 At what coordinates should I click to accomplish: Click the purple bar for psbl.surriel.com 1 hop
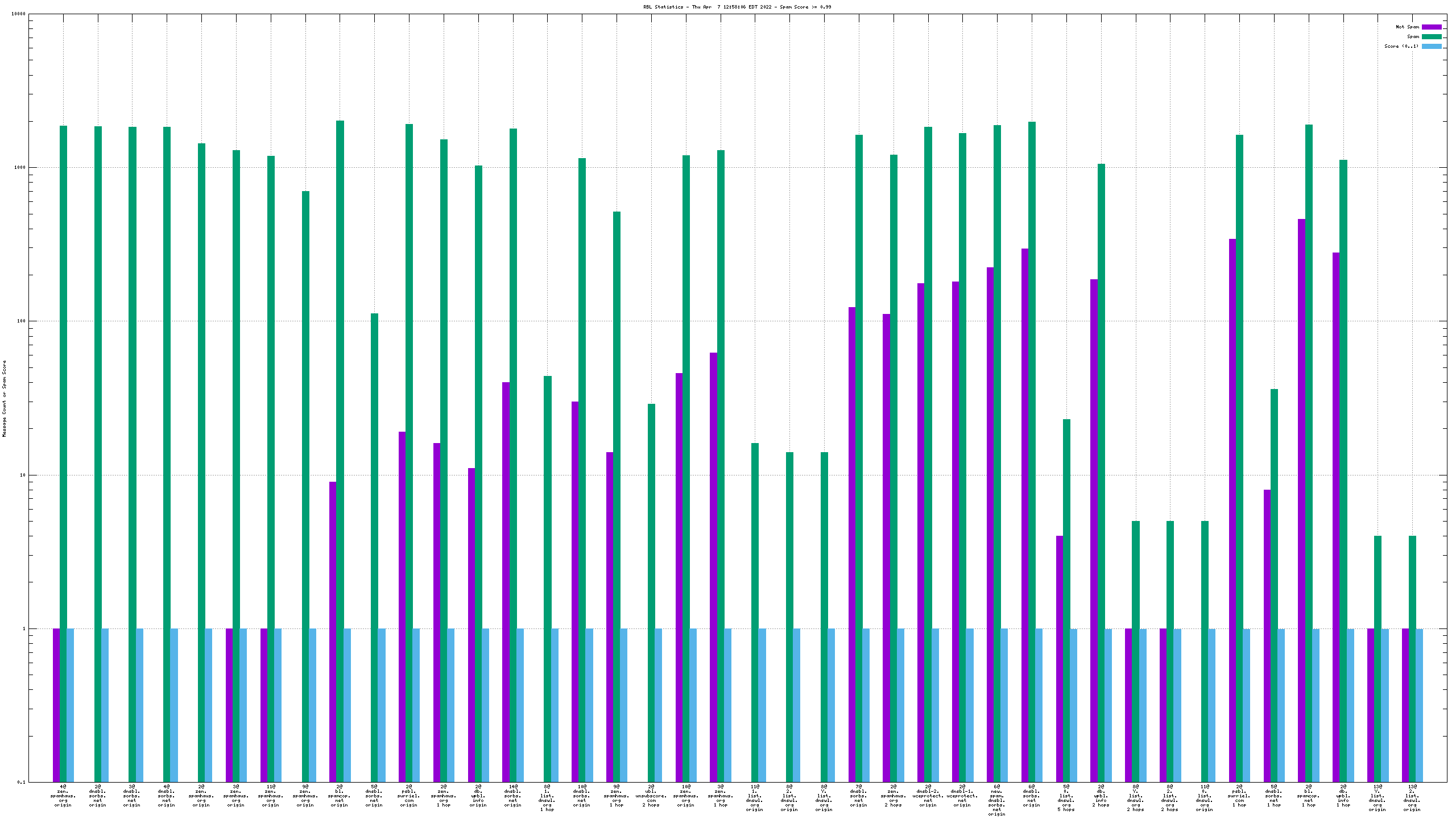coord(1232,455)
